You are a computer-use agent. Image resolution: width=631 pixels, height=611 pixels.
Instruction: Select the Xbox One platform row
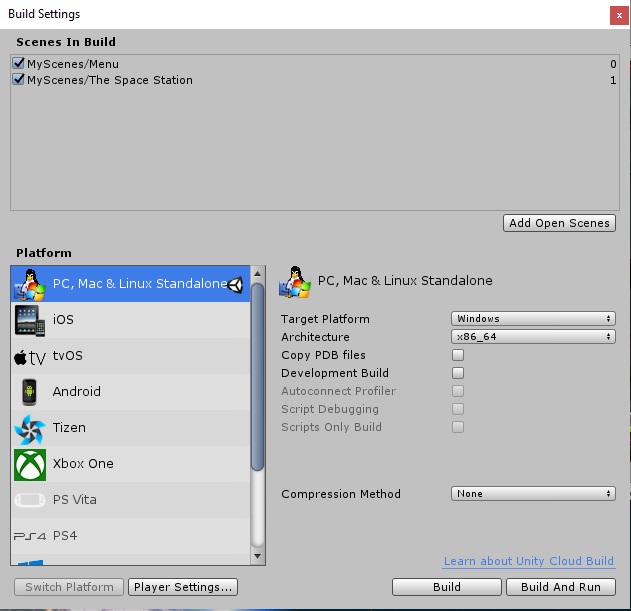click(130, 464)
